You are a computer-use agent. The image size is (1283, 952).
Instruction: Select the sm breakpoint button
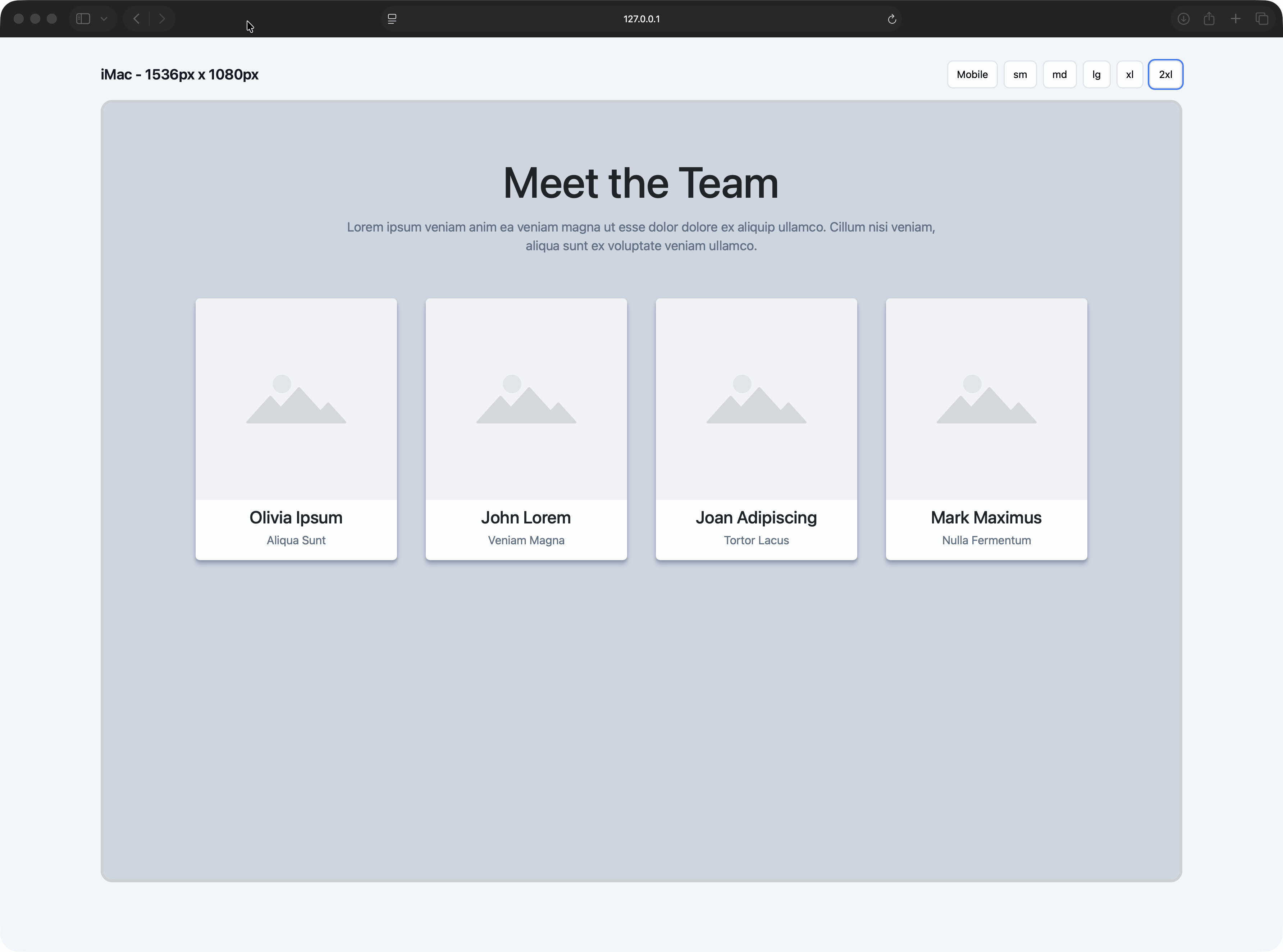pos(1019,74)
